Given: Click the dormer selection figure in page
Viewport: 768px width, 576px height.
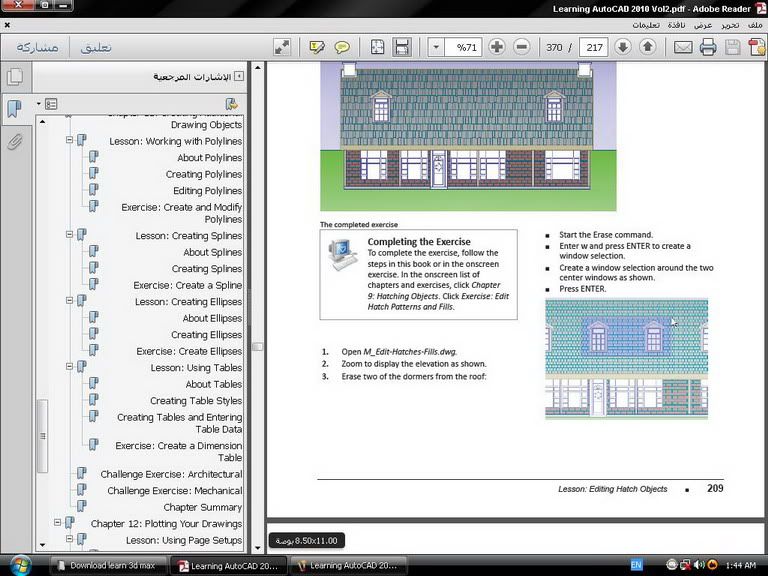Looking at the screenshot, I should [626, 359].
